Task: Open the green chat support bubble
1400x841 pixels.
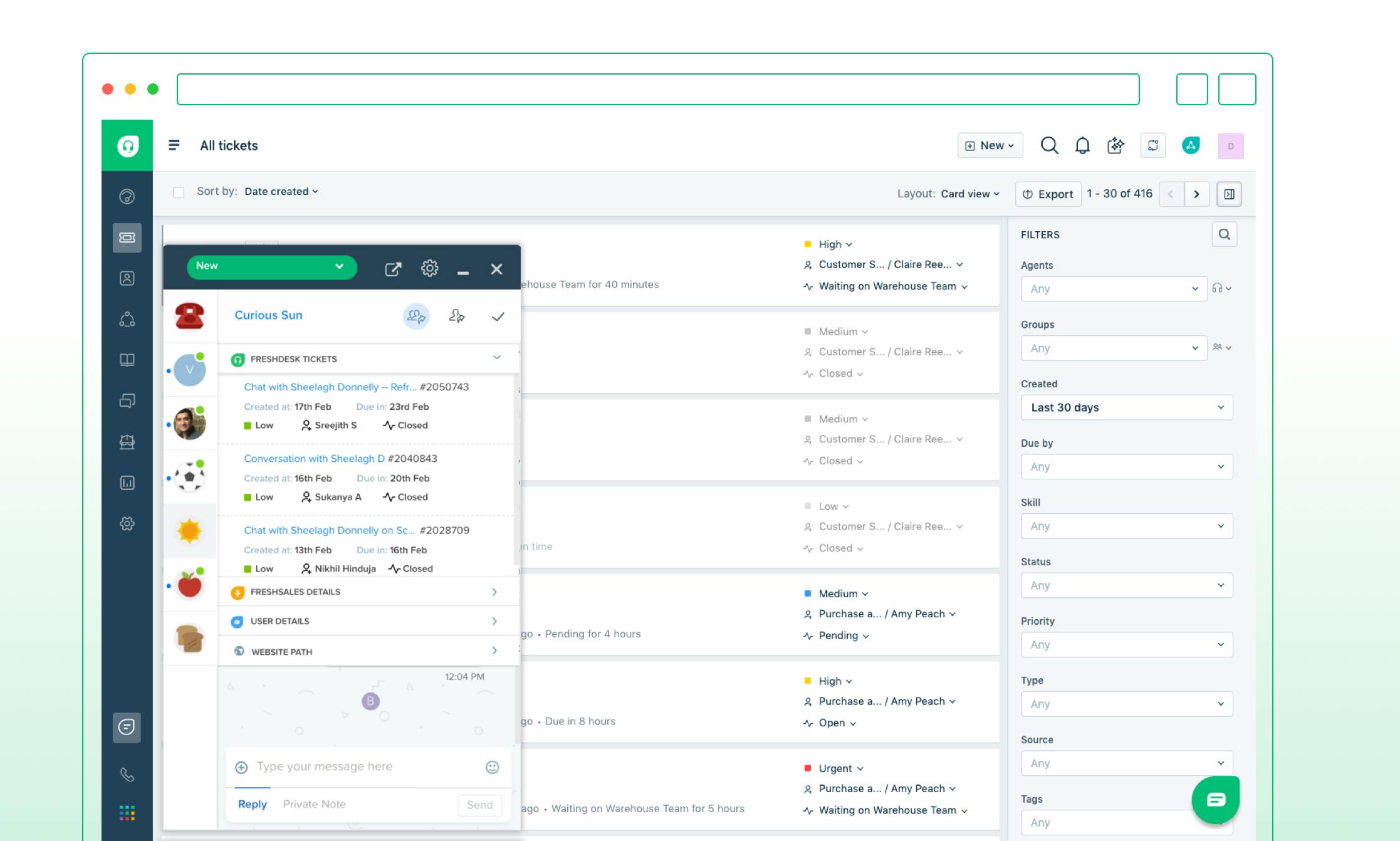Action: tap(1216, 800)
